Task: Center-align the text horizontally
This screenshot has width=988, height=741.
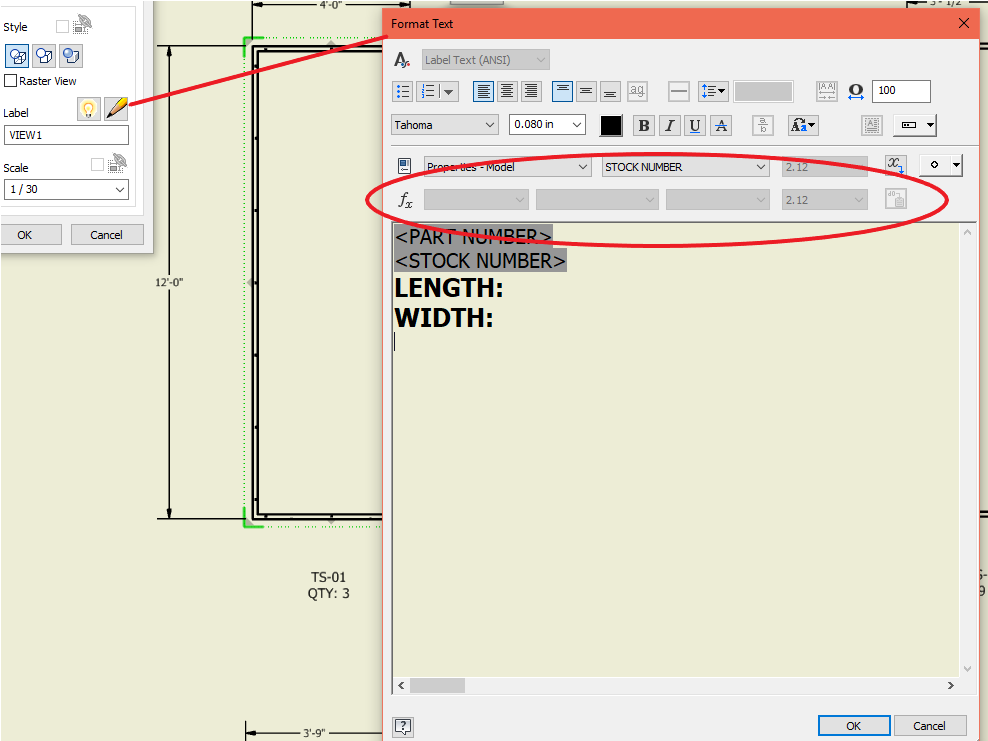Action: click(507, 91)
